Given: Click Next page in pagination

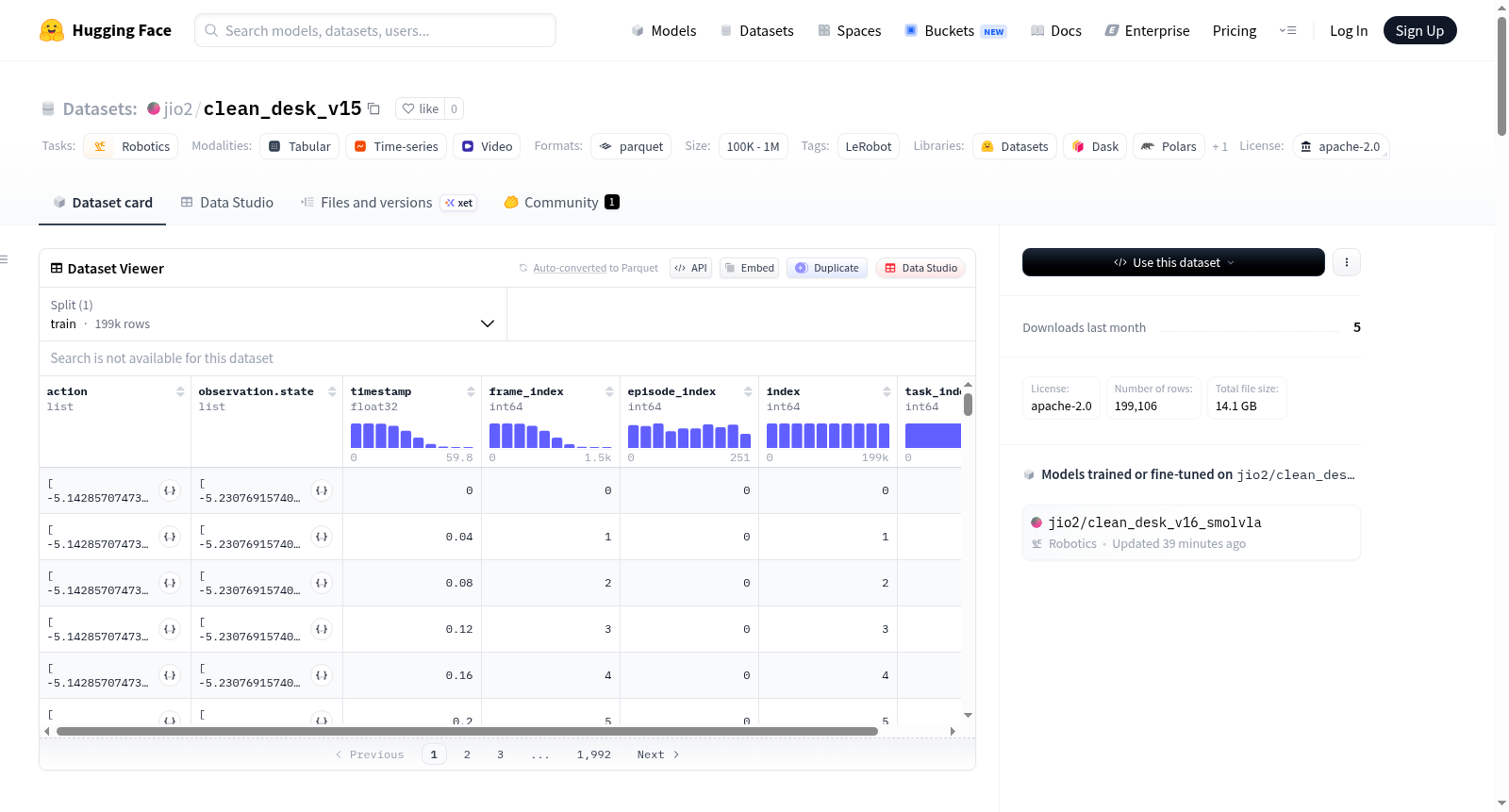Looking at the screenshot, I should (x=658, y=754).
